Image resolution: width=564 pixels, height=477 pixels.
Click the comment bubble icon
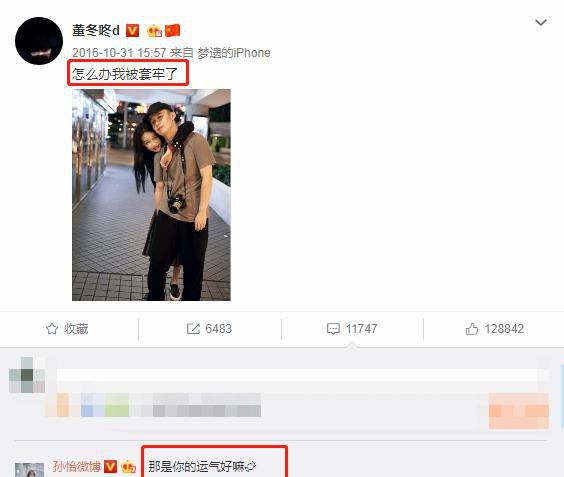(x=333, y=329)
